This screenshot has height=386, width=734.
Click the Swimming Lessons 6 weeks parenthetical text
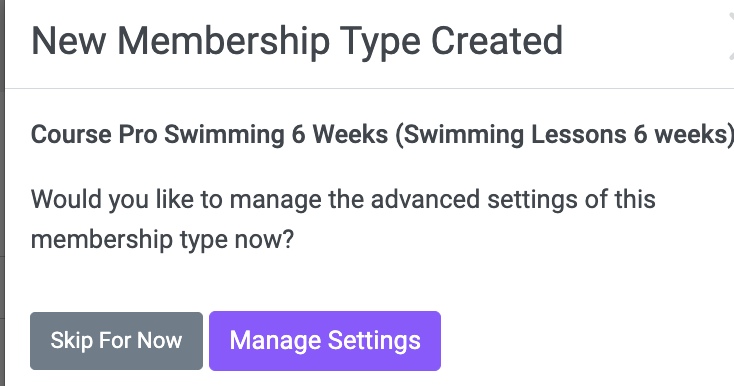(x=565, y=135)
